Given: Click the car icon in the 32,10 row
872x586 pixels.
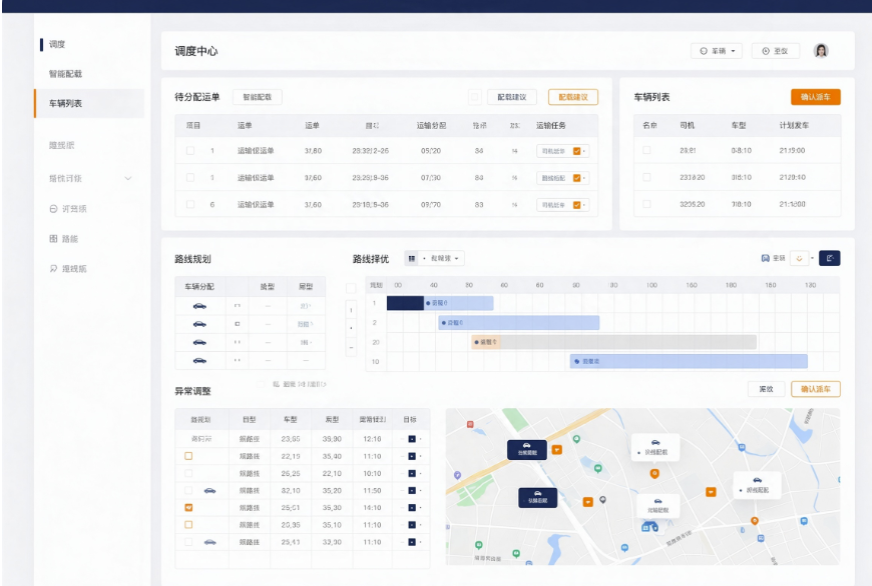Looking at the screenshot, I should tap(210, 490).
